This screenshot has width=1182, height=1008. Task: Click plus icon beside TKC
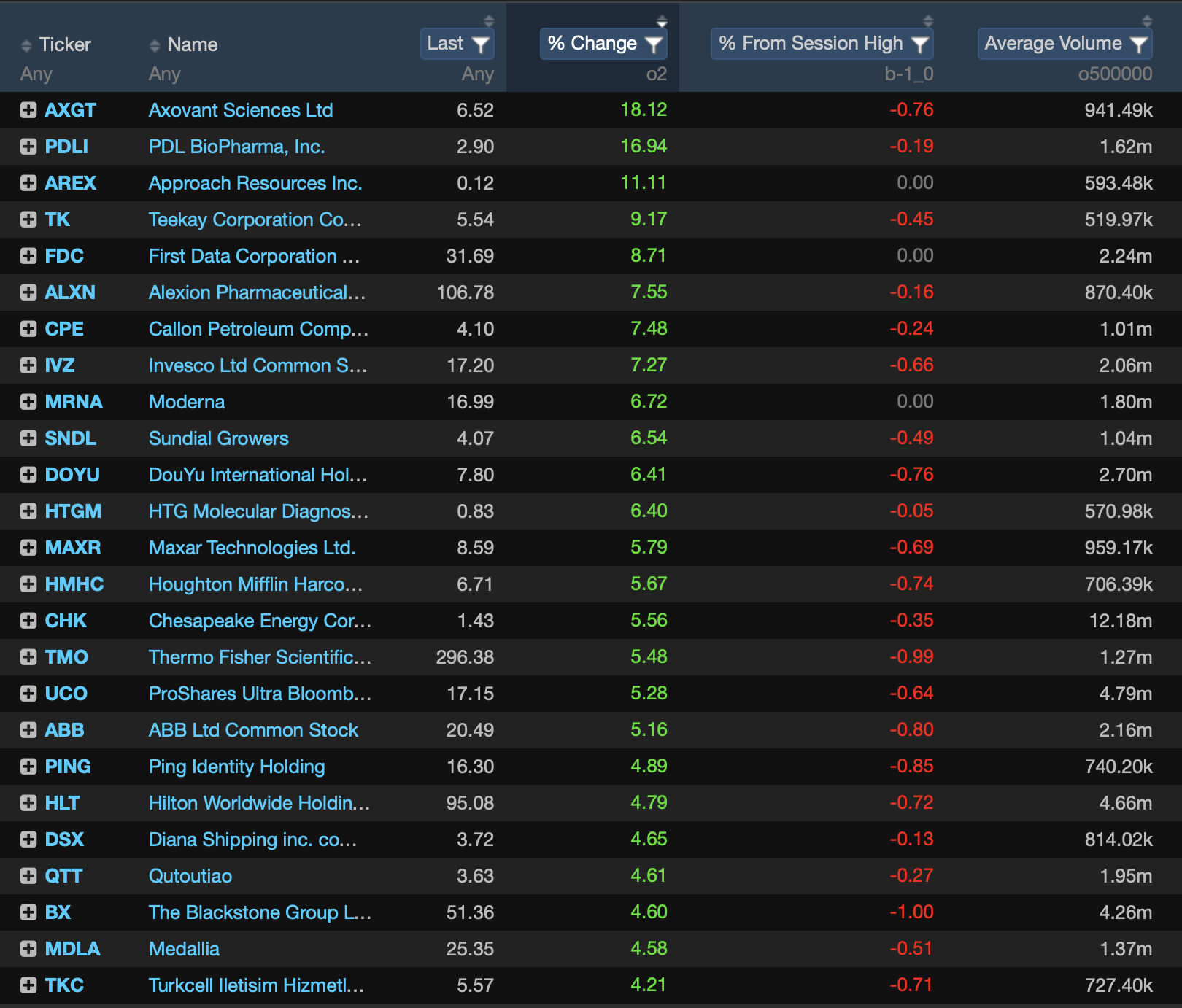tap(28, 985)
